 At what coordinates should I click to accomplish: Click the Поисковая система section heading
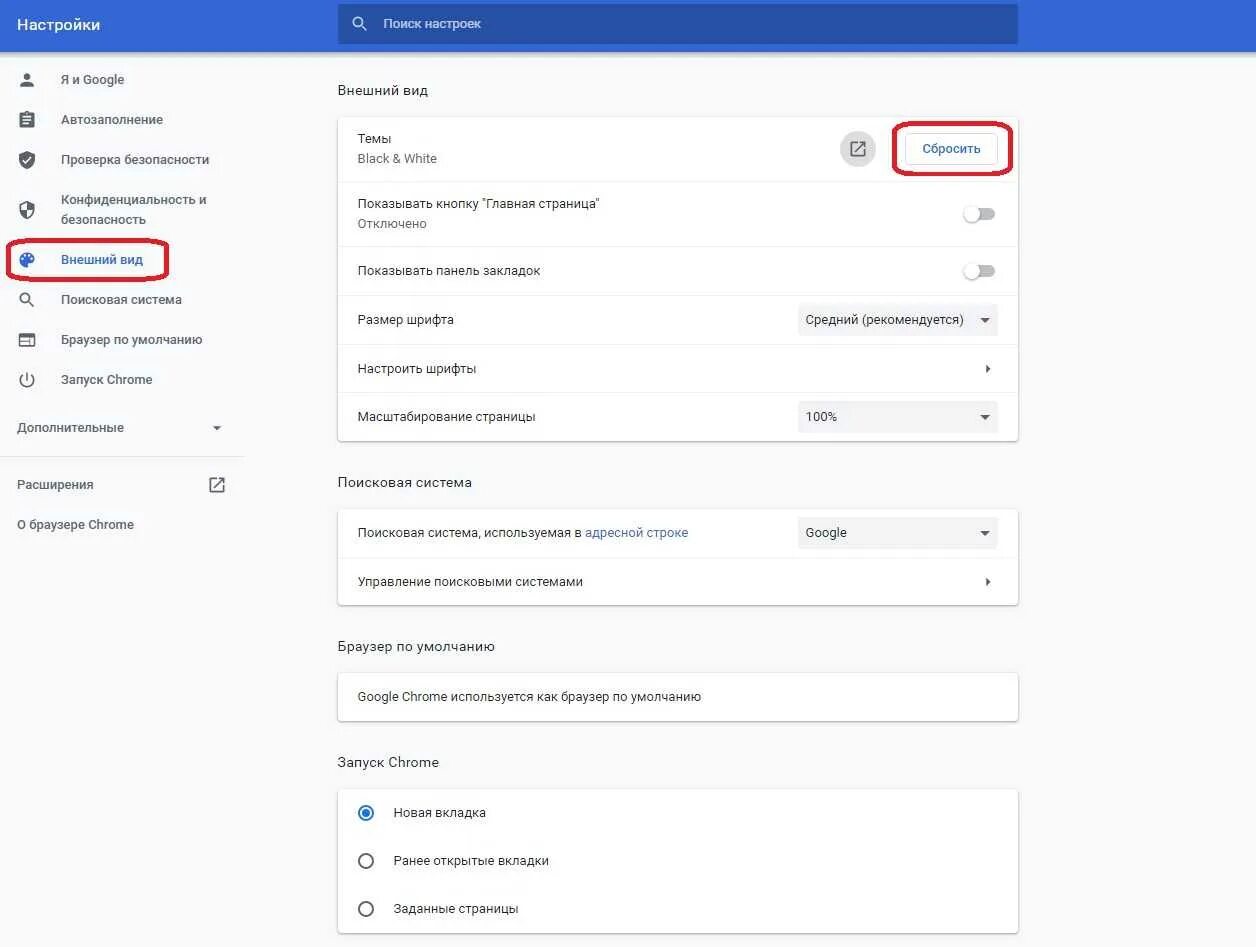[x=405, y=483]
